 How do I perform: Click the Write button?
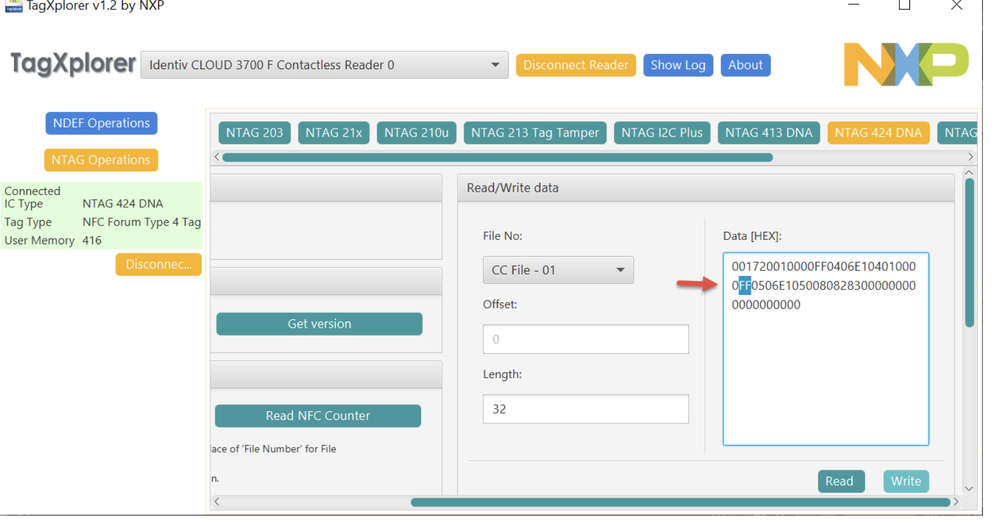tap(906, 481)
